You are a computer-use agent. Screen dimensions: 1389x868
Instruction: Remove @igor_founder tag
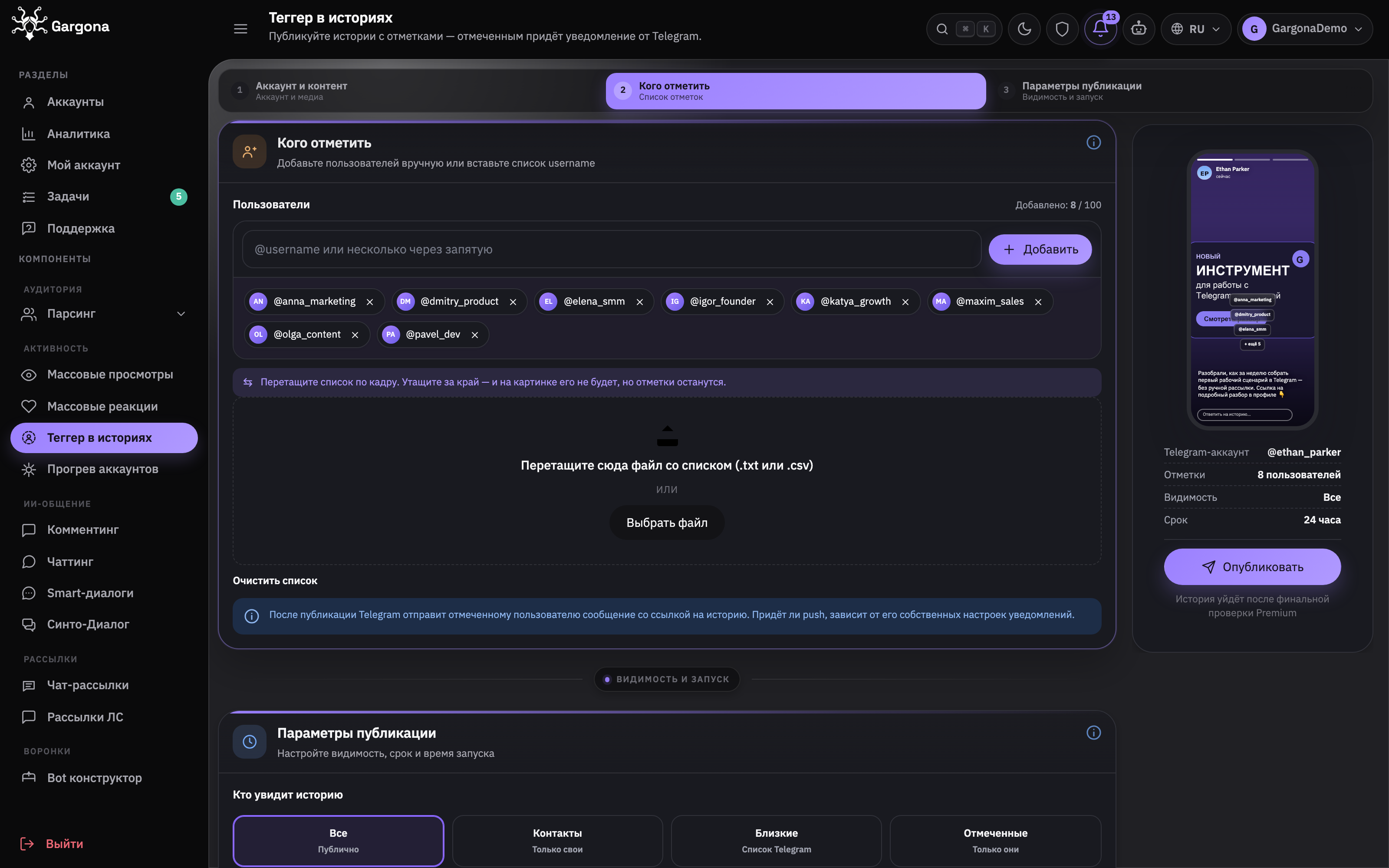pos(770,302)
